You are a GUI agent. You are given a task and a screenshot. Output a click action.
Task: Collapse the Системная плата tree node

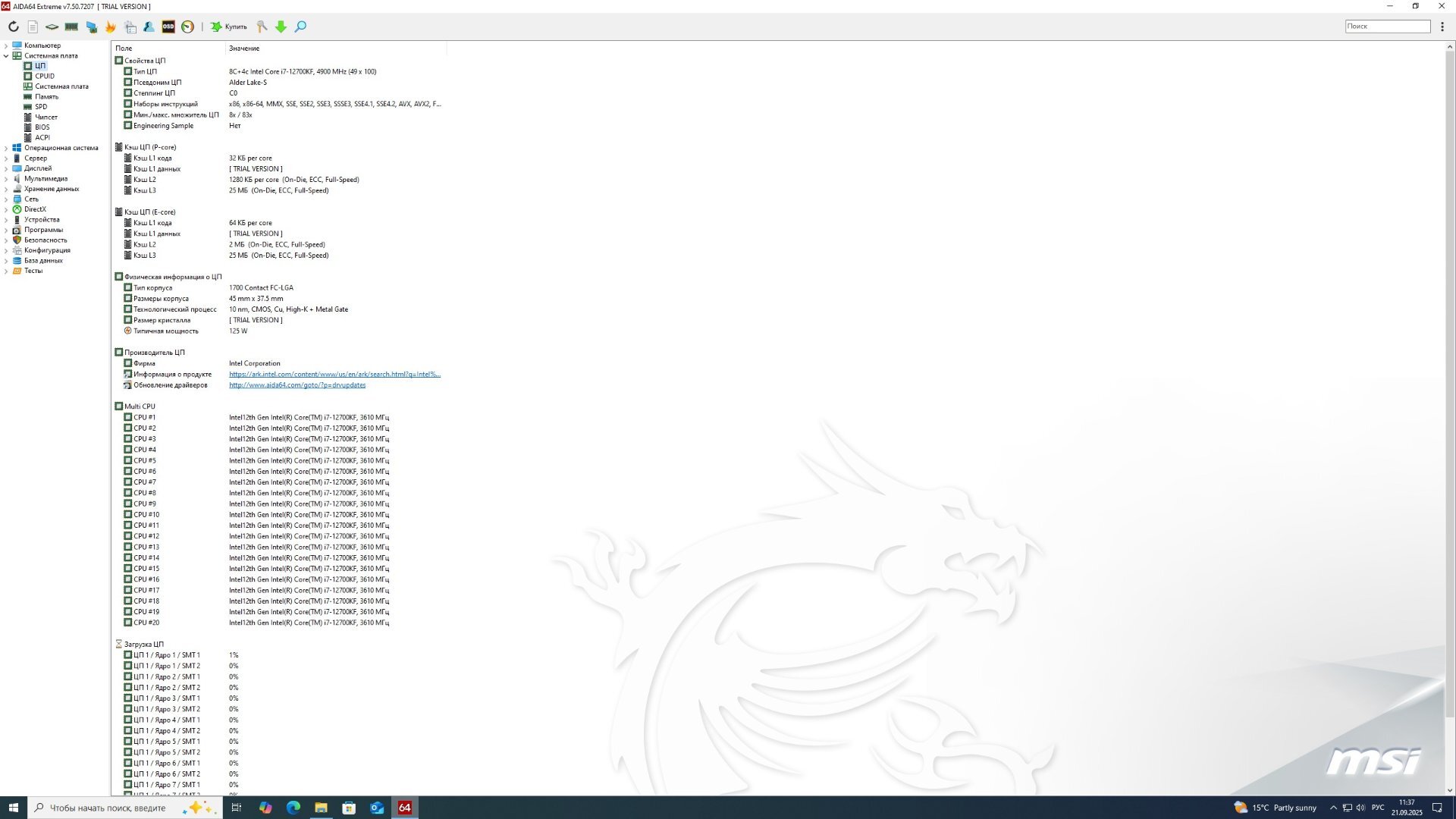(6, 55)
